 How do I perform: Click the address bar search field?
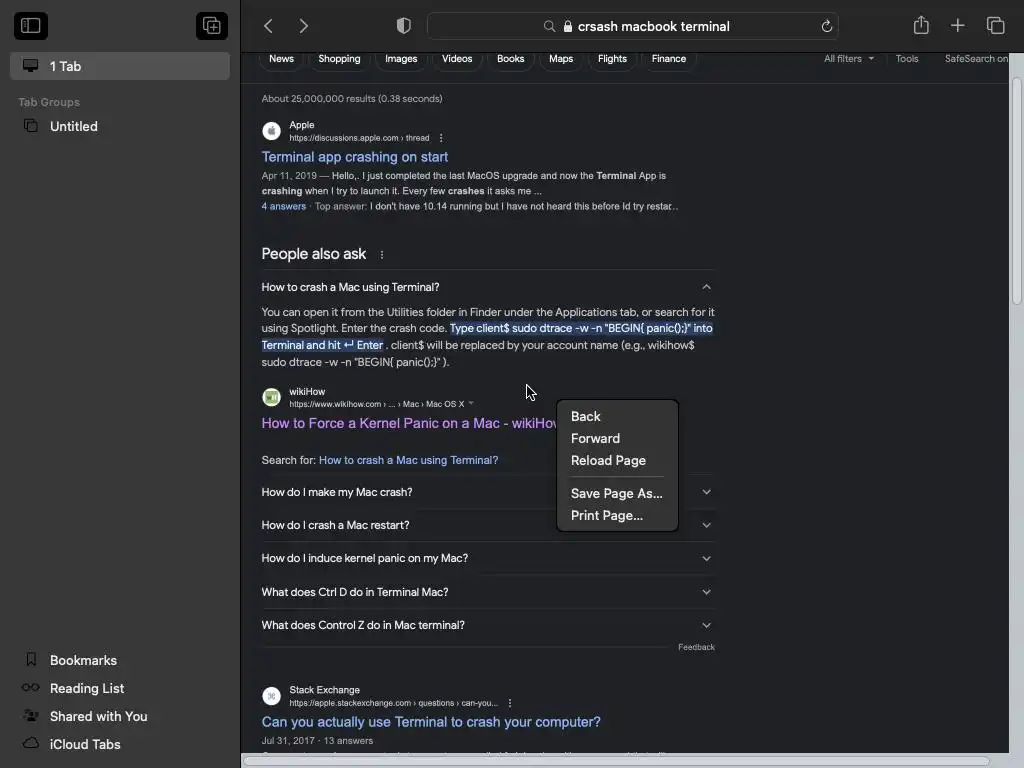pyautogui.click(x=632, y=26)
